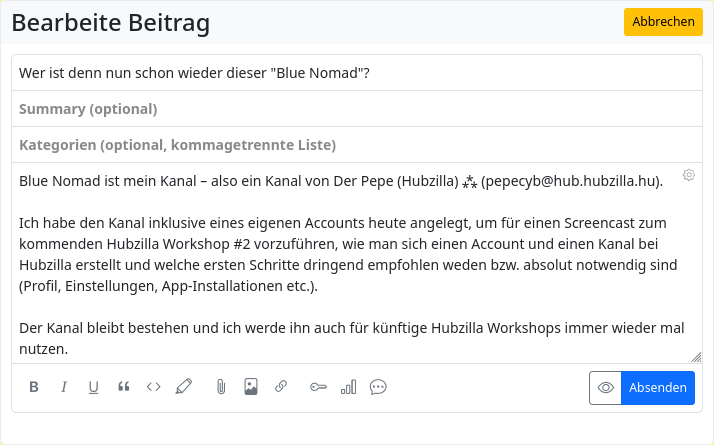Add a poll using bar-chart icon
The image size is (714, 445).
[348, 387]
